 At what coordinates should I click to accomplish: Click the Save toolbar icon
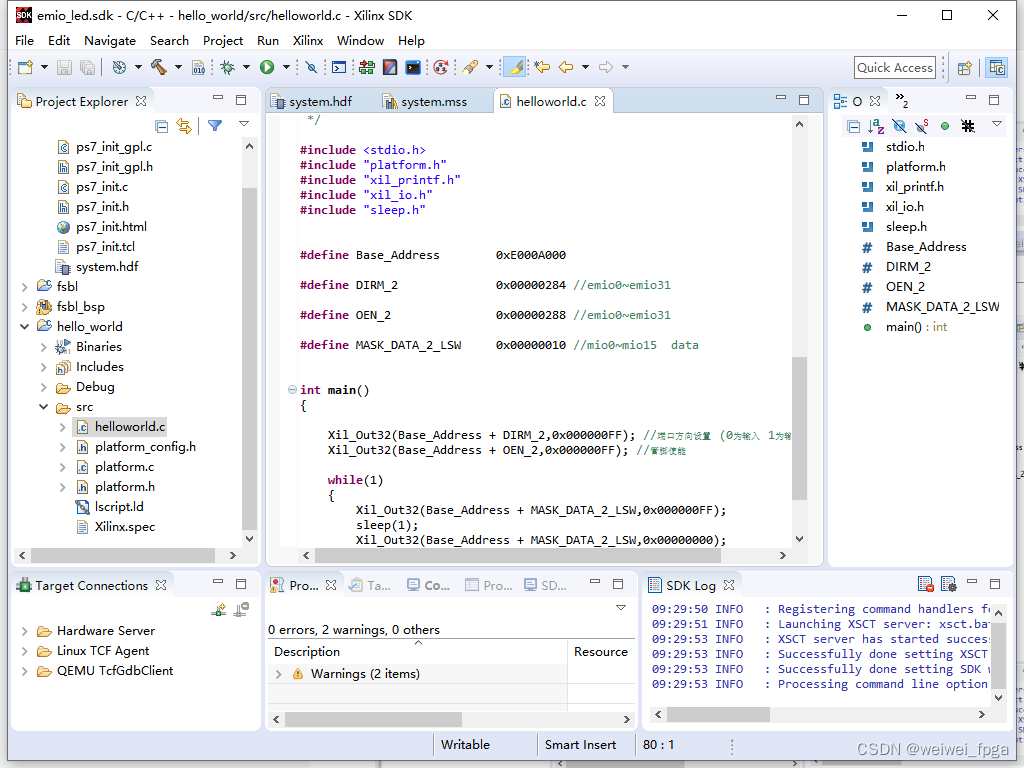click(x=64, y=67)
